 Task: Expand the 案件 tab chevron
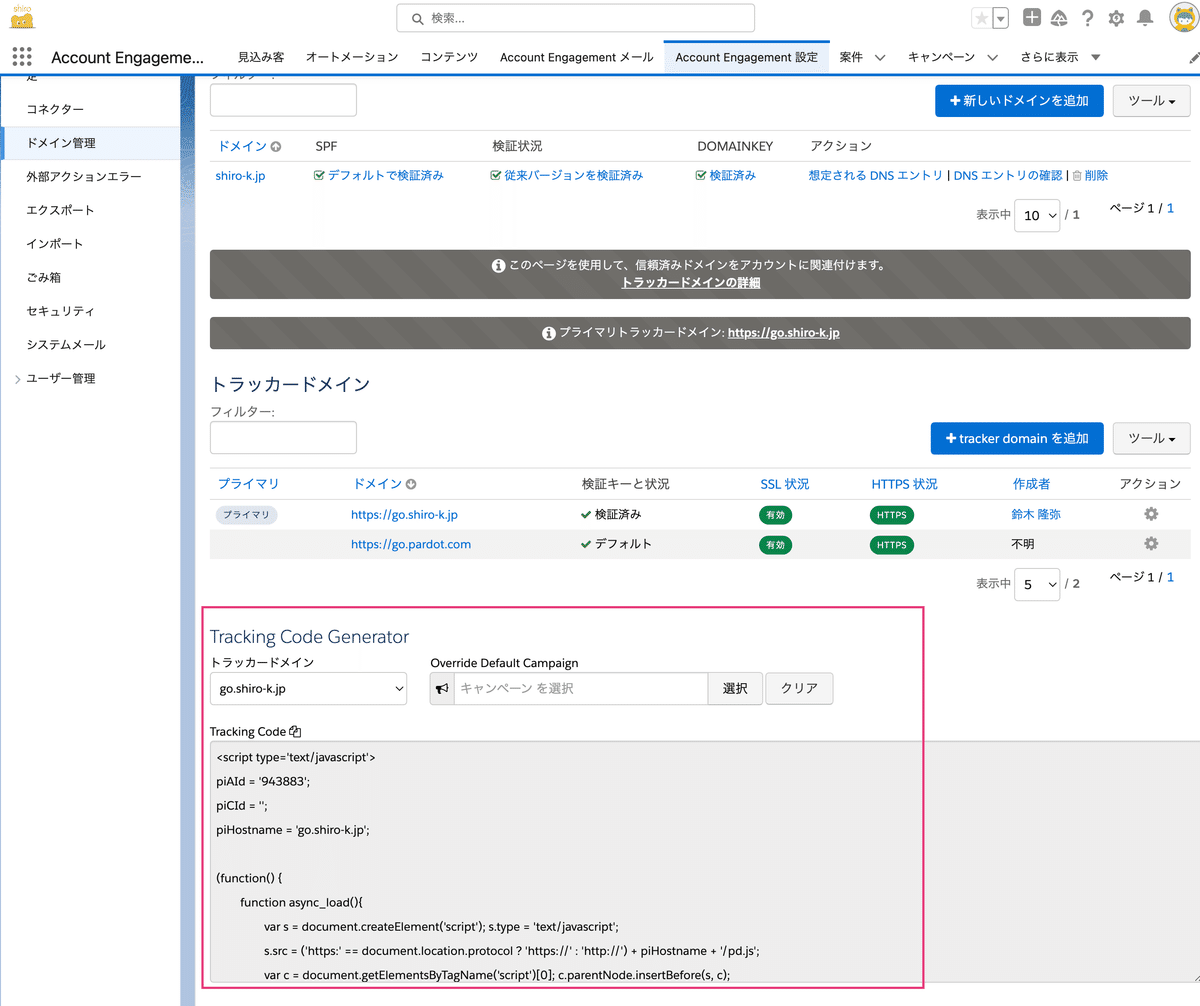coord(880,58)
